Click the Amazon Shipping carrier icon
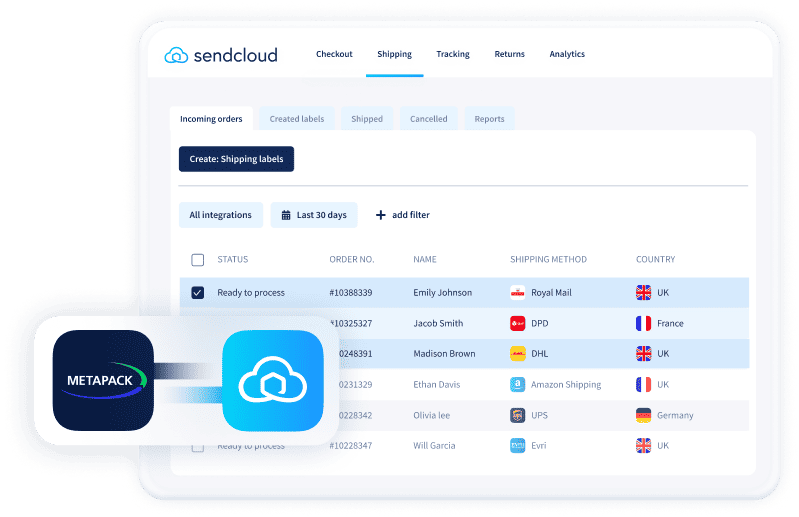The image size is (799, 517). [518, 385]
